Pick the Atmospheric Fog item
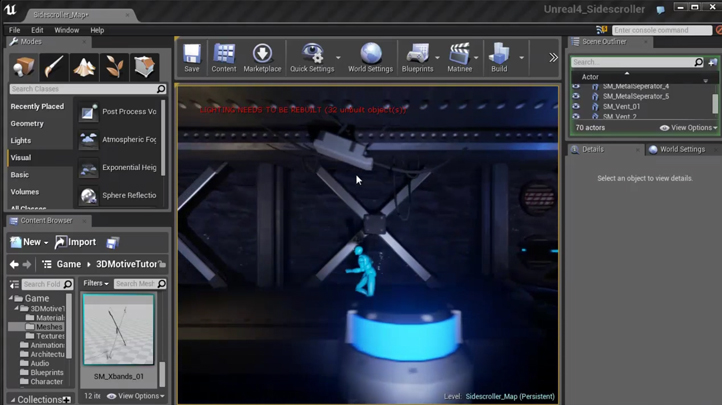The width and height of the screenshot is (722, 405). tap(118, 139)
